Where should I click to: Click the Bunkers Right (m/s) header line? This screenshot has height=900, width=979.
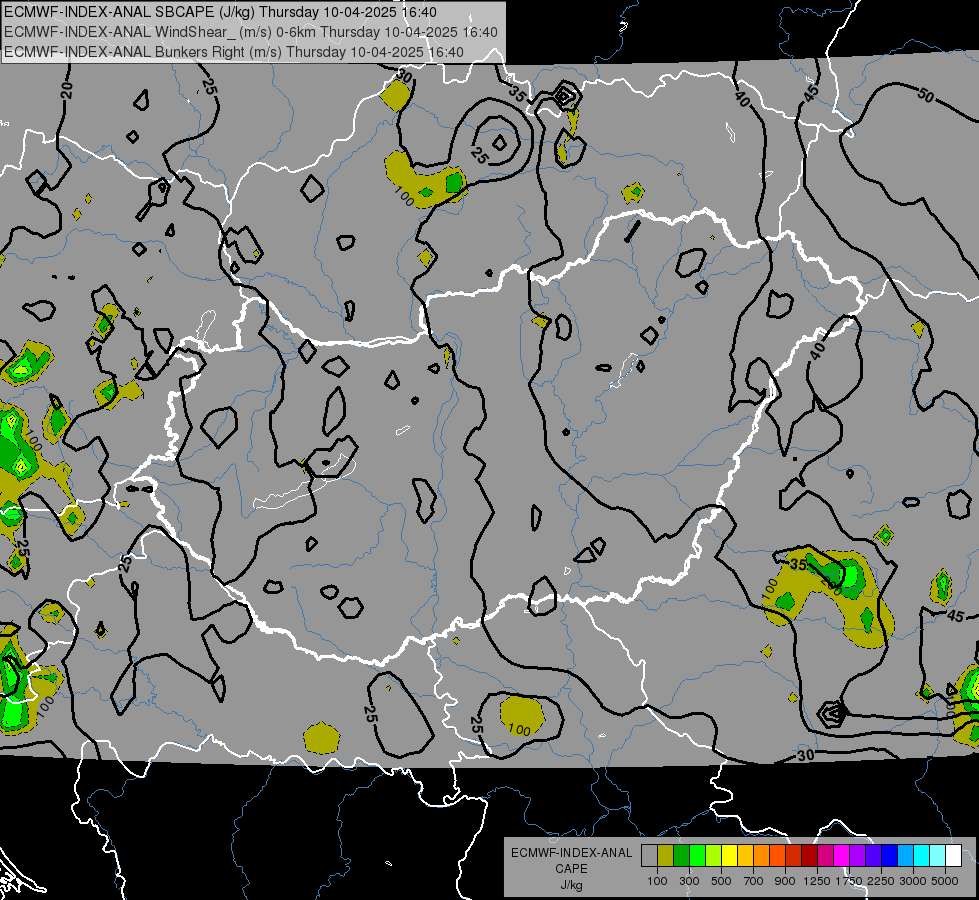pyautogui.click(x=234, y=52)
